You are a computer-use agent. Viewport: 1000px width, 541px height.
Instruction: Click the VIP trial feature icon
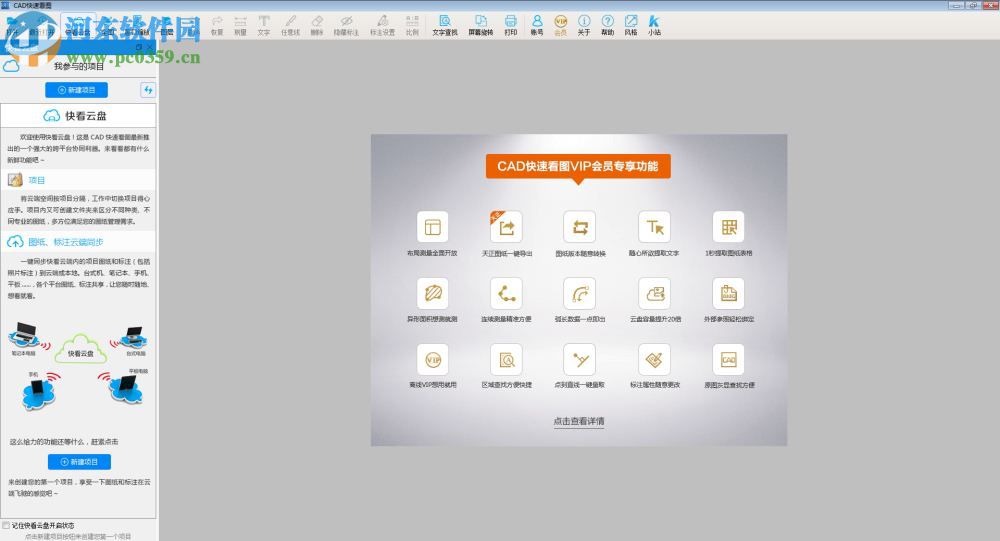pyautogui.click(x=432, y=360)
